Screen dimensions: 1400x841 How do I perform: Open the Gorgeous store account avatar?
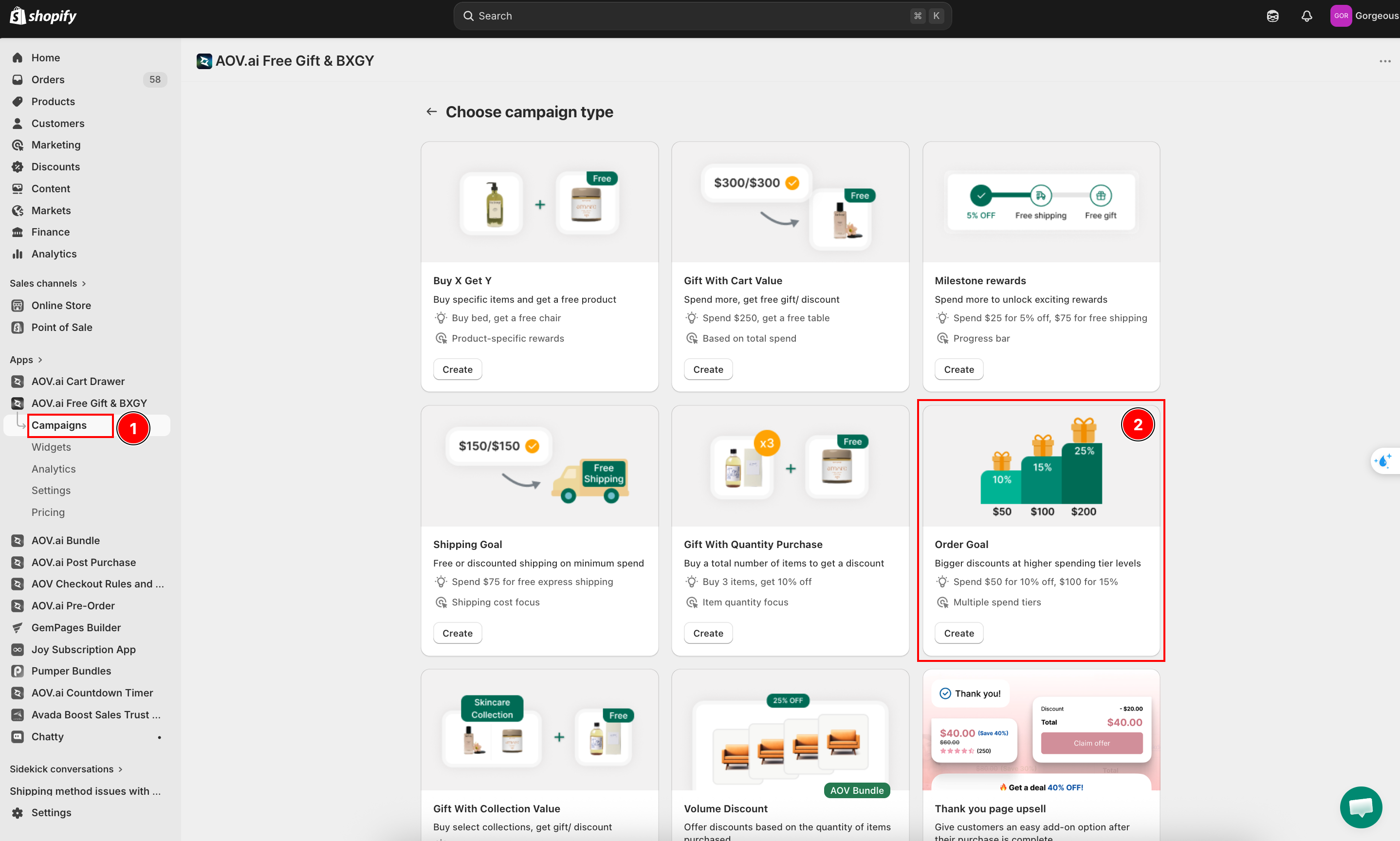(1341, 16)
